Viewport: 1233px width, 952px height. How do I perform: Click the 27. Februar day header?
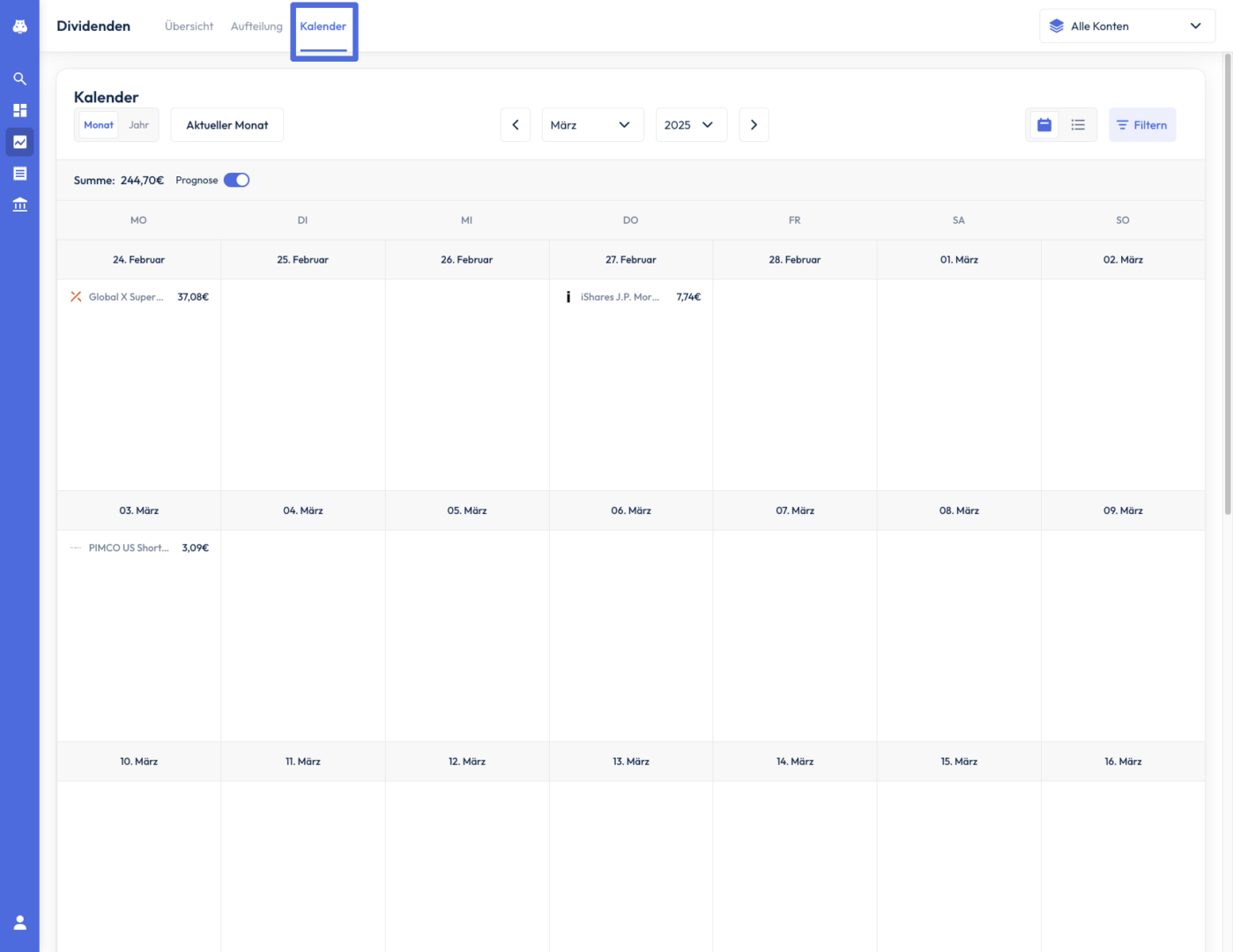631,260
